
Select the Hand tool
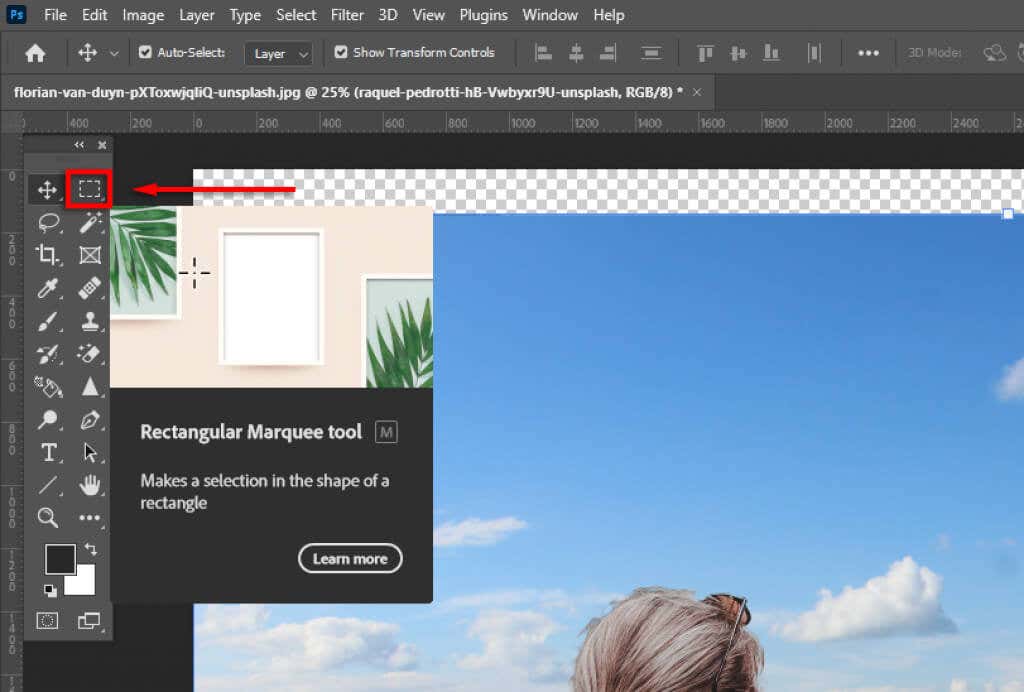(x=89, y=485)
